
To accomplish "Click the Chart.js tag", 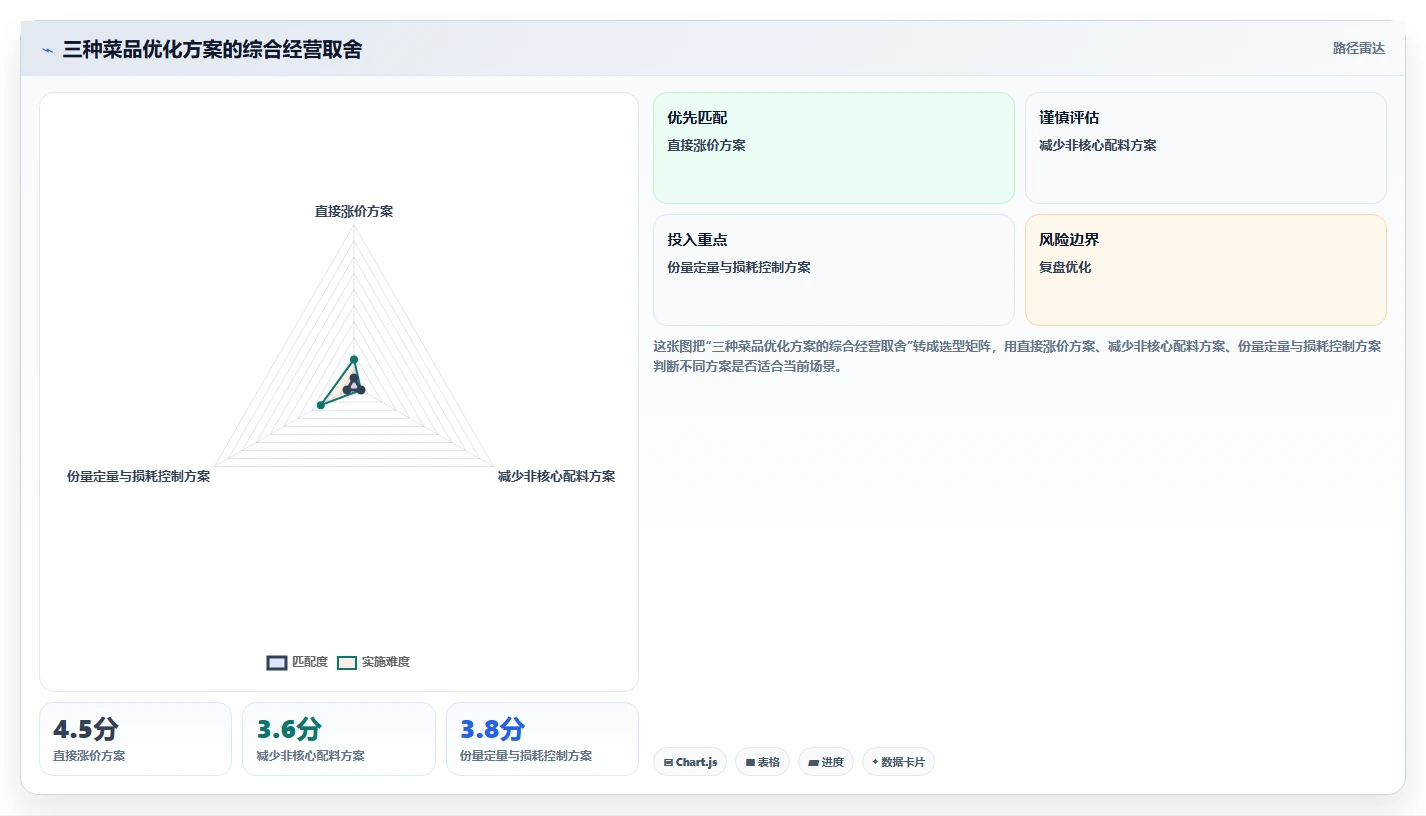I will (690, 762).
